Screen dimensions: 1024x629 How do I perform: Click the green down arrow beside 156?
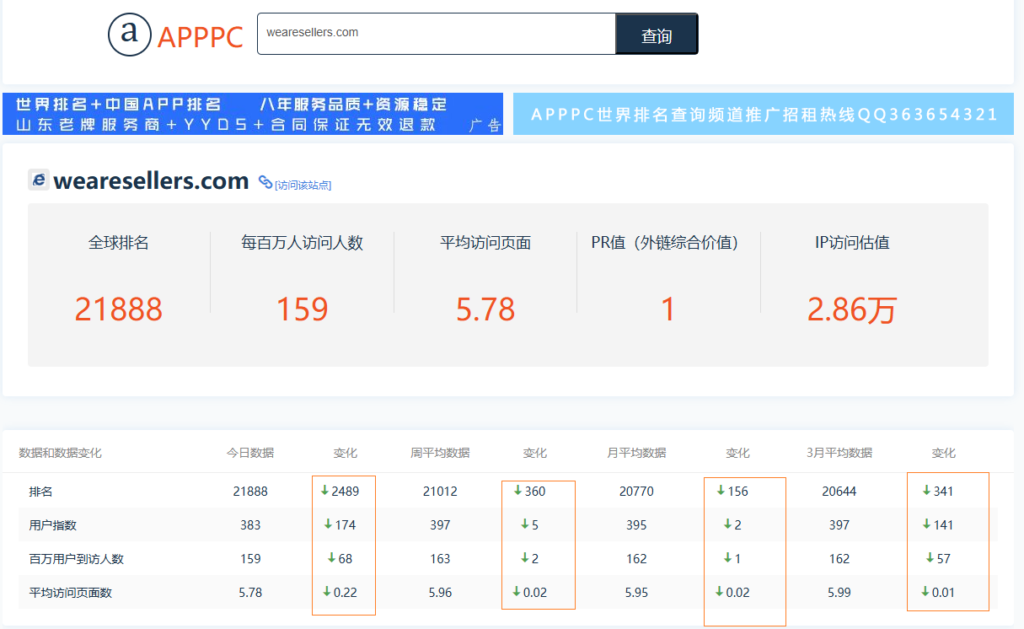pos(721,491)
